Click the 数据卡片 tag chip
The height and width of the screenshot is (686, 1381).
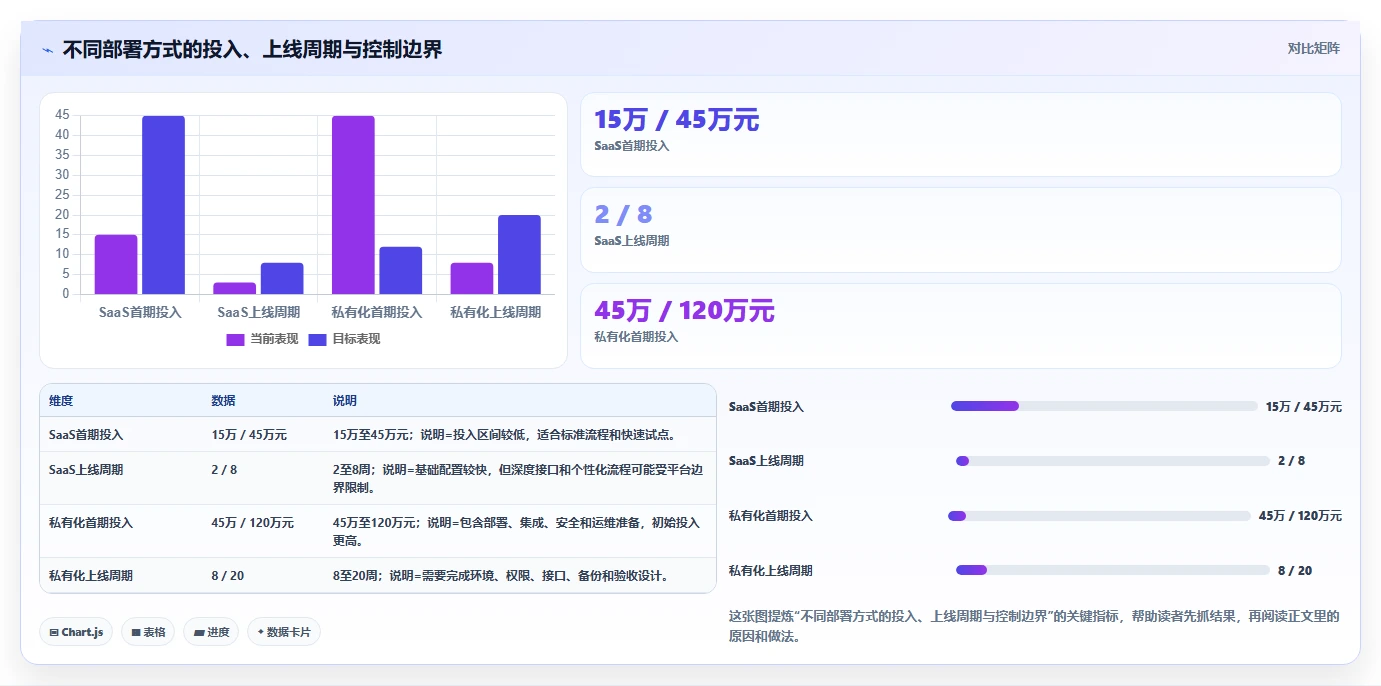point(284,632)
